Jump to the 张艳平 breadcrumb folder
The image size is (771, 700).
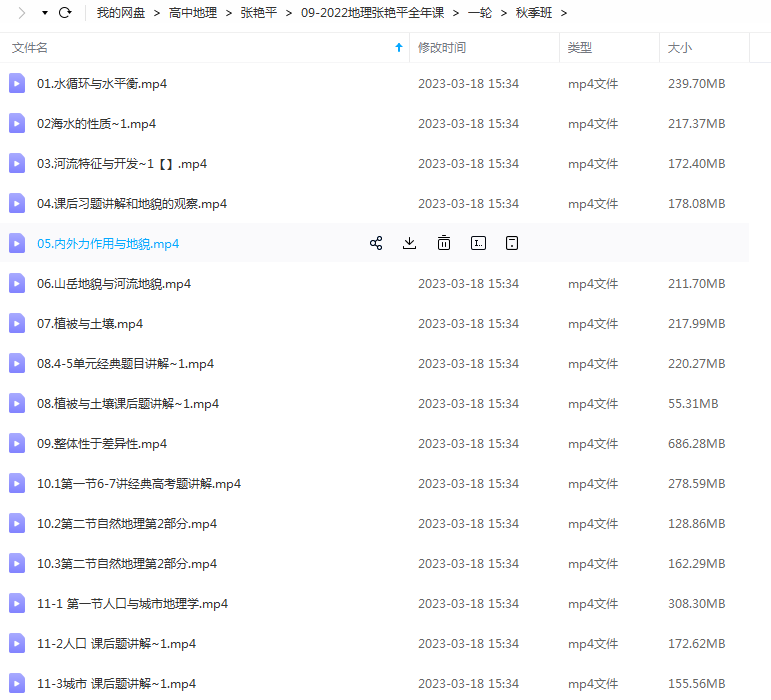click(257, 13)
